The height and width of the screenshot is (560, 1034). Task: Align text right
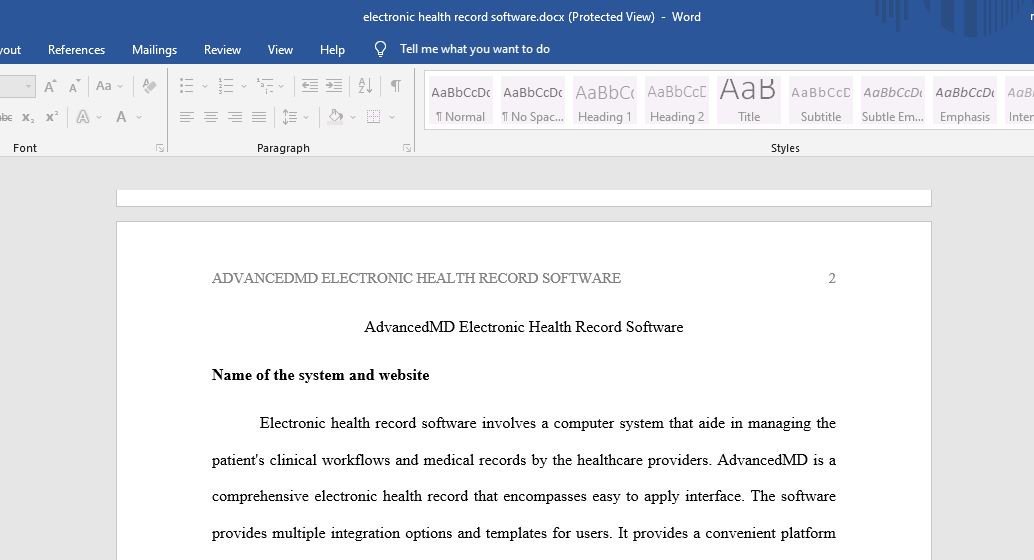(235, 117)
